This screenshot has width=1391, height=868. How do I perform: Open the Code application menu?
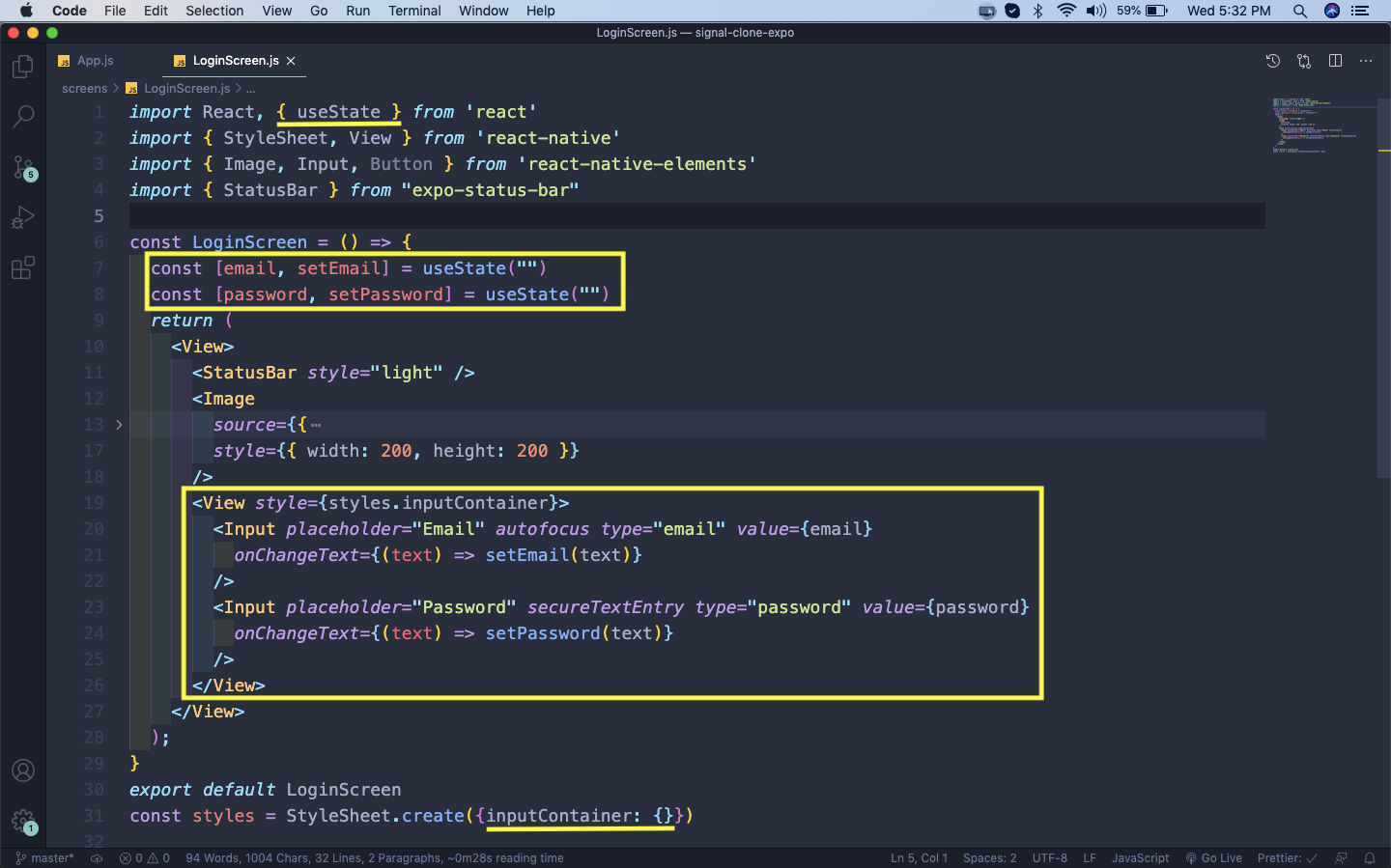pos(70,11)
